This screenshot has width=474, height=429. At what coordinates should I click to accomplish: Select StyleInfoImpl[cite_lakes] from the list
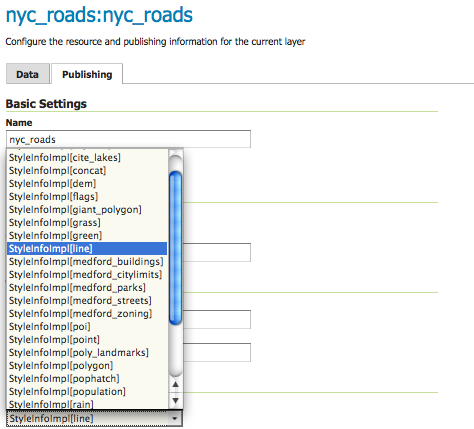(x=87, y=157)
